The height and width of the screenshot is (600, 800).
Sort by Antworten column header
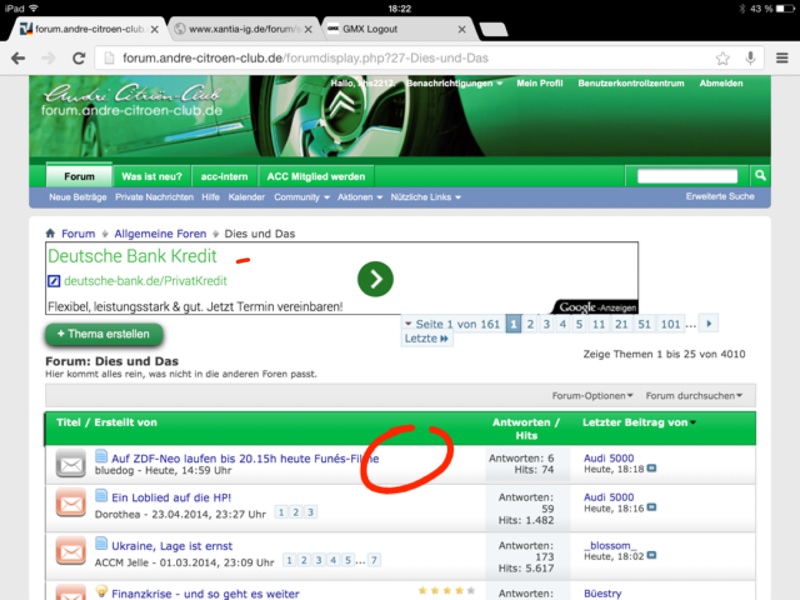pos(521,422)
